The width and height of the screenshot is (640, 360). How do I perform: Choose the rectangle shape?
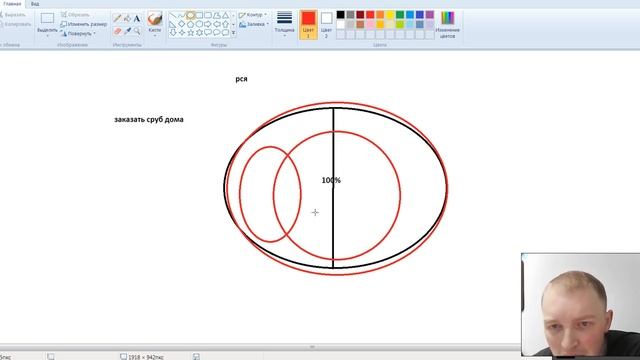(199, 16)
